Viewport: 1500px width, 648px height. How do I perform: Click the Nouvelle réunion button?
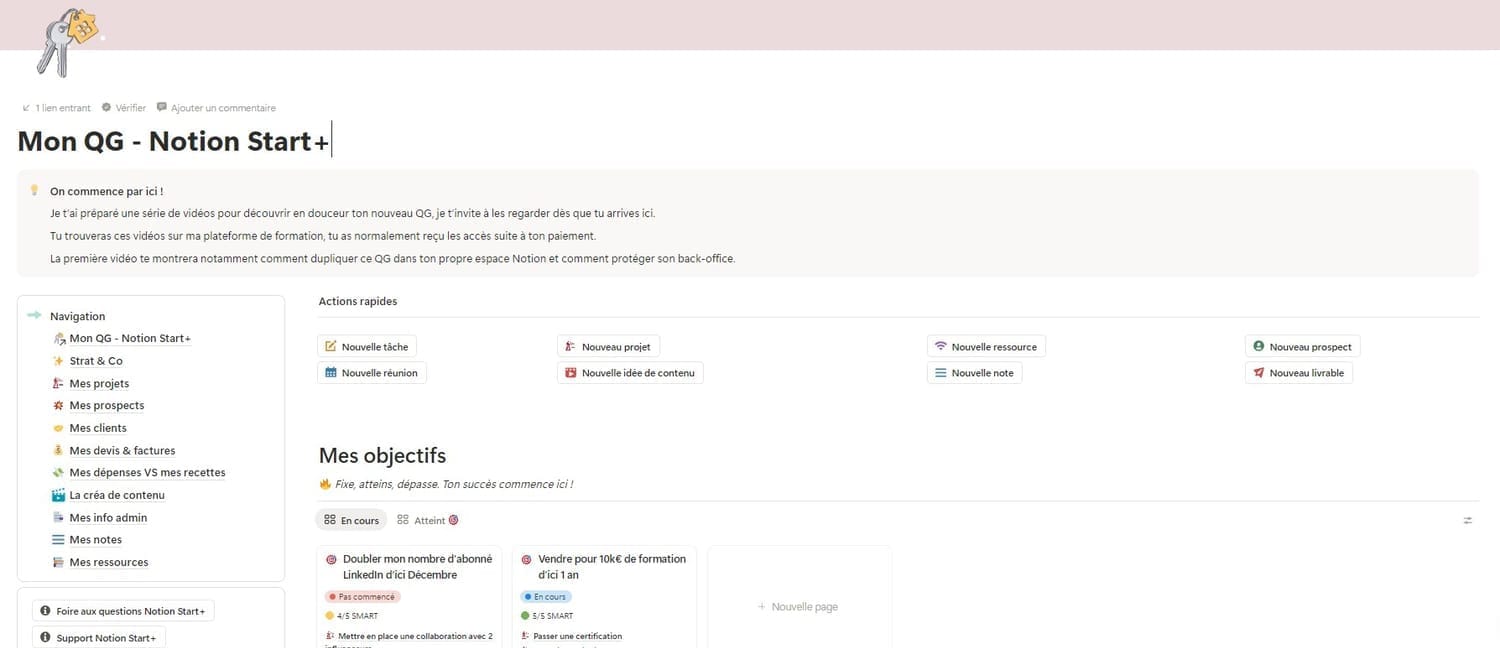coord(372,372)
